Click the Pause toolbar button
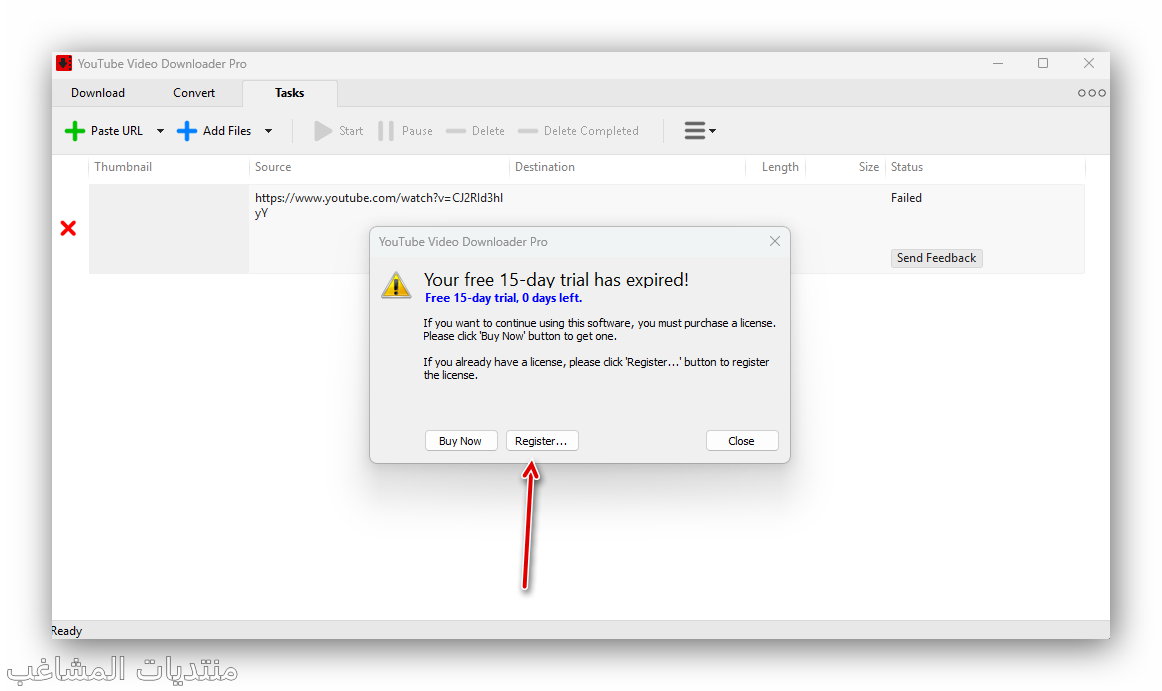1162x691 pixels. (405, 131)
